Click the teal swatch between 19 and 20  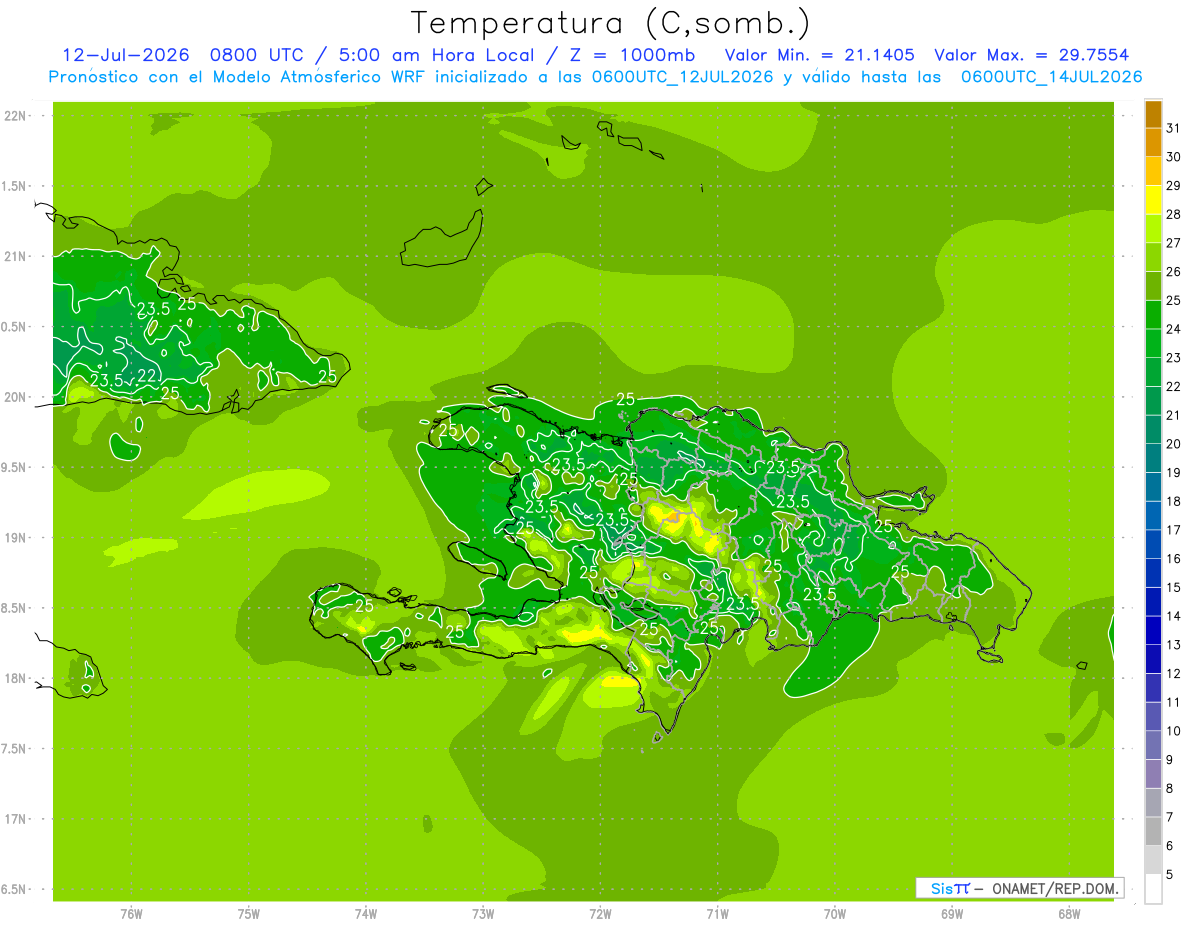(1153, 459)
